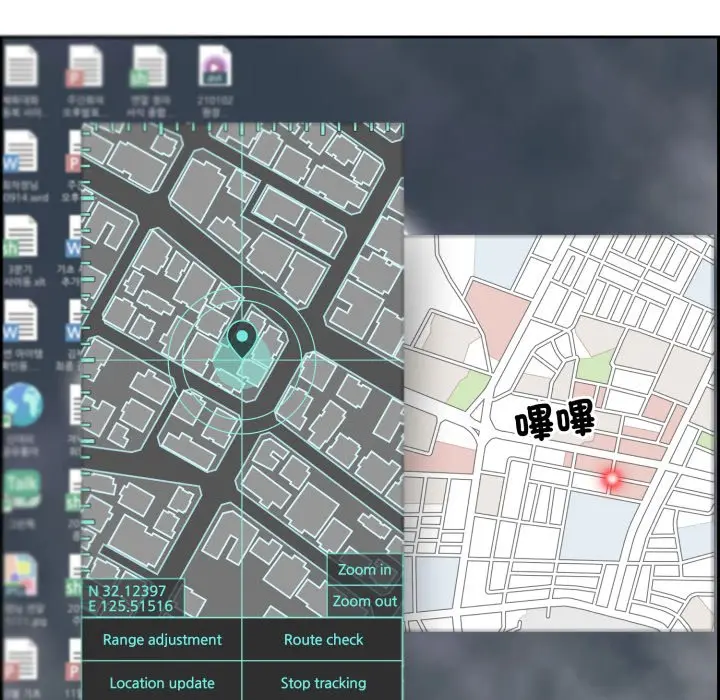This screenshot has height=700, width=720.
Task: Open the purple video file desktop icon
Action: click(214, 68)
